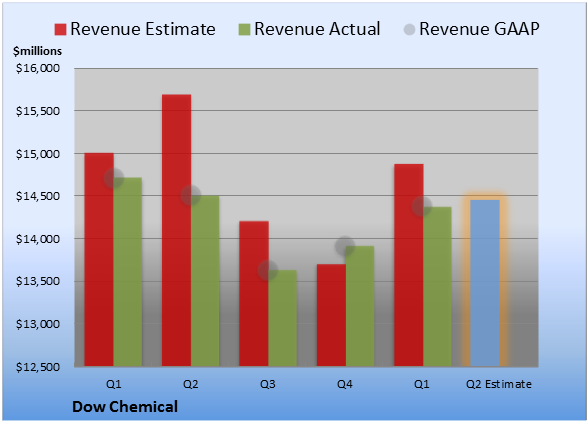This screenshot has height=422, width=588.
Task: Click the 'Dow Chemical' chart title
Action: tap(125, 407)
